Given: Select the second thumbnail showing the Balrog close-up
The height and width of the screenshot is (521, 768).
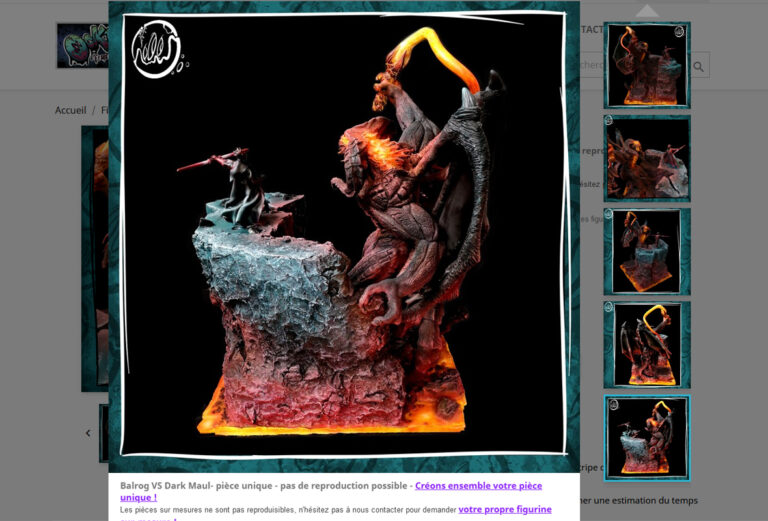Looking at the screenshot, I should click(x=647, y=158).
